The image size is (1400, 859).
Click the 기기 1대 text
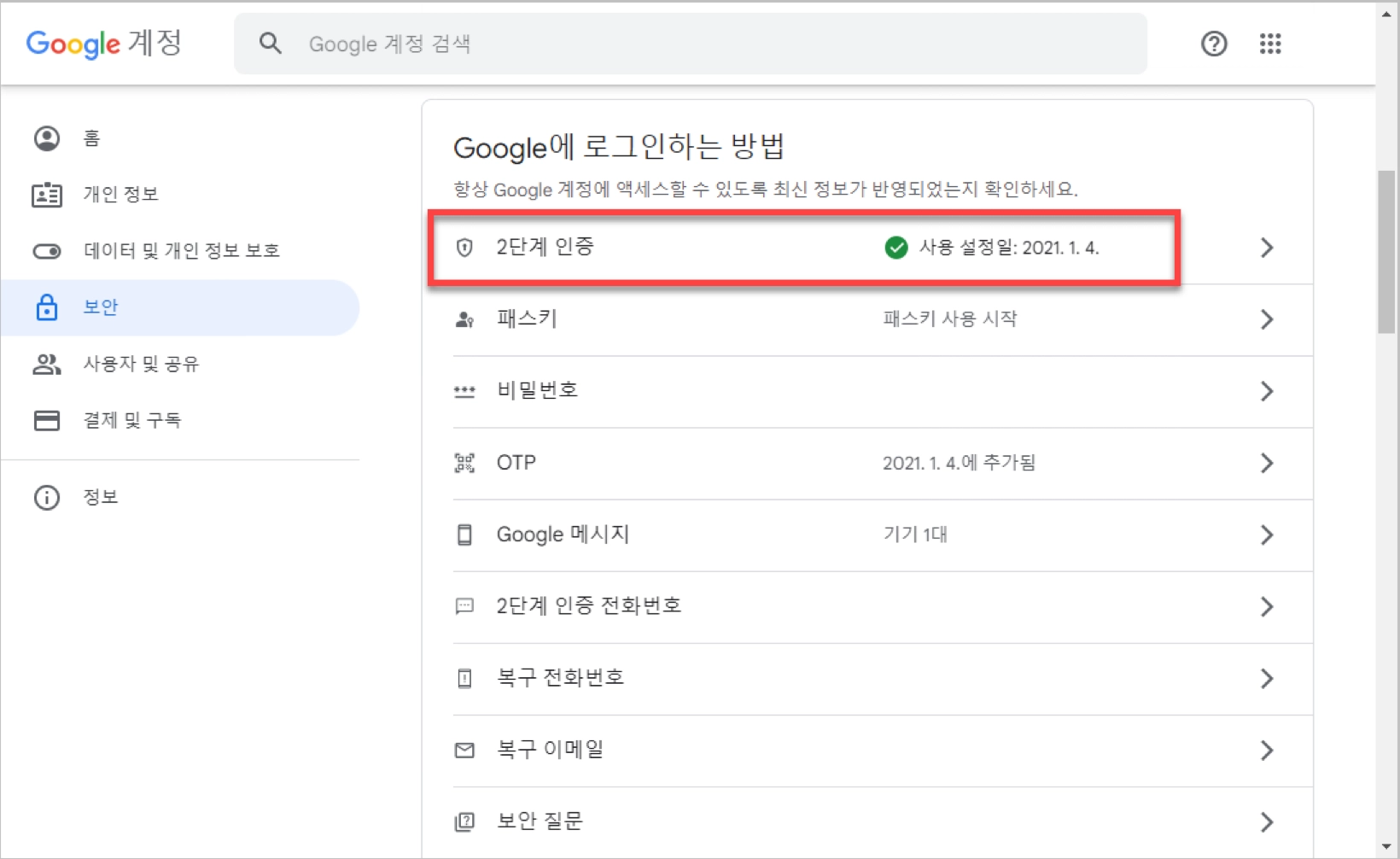tap(915, 535)
